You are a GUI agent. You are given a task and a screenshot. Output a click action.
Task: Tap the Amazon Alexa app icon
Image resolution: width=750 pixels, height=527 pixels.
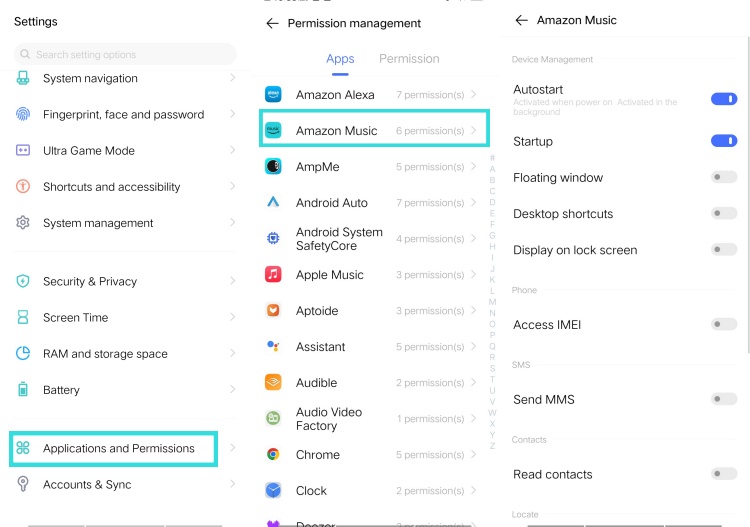[x=273, y=94]
